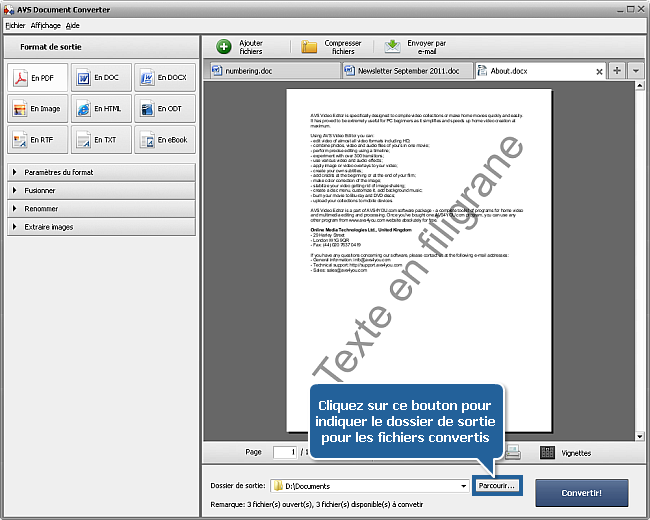The height and width of the screenshot is (520, 650).
Task: Click the Parcourir... button
Action: 497,486
